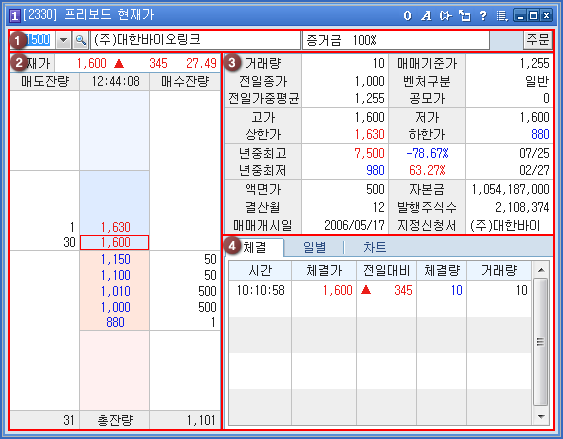Click the '0' icon in title bar
The height and width of the screenshot is (439, 563).
tap(408, 15)
